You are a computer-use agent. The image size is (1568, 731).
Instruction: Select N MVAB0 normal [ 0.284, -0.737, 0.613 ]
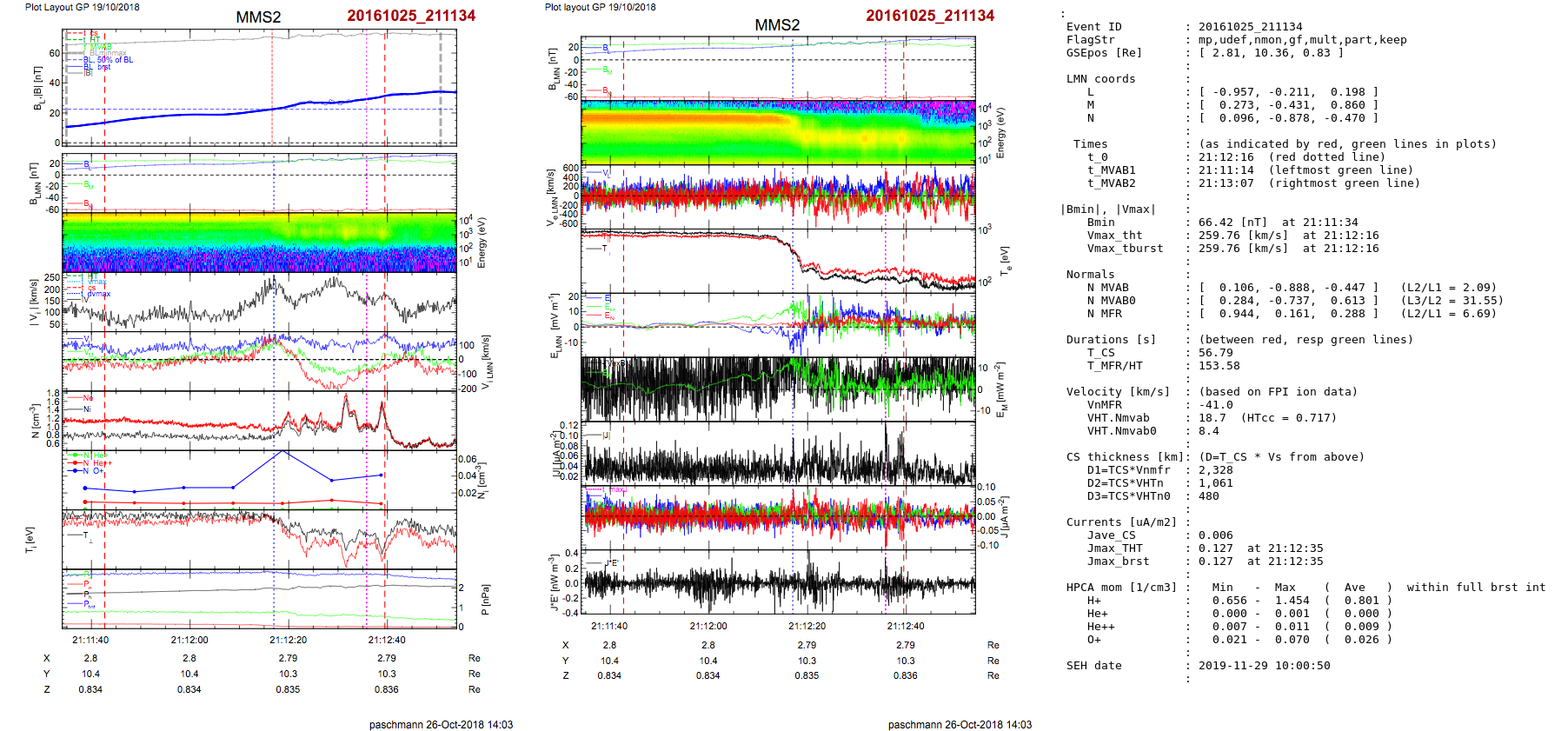[1288, 301]
